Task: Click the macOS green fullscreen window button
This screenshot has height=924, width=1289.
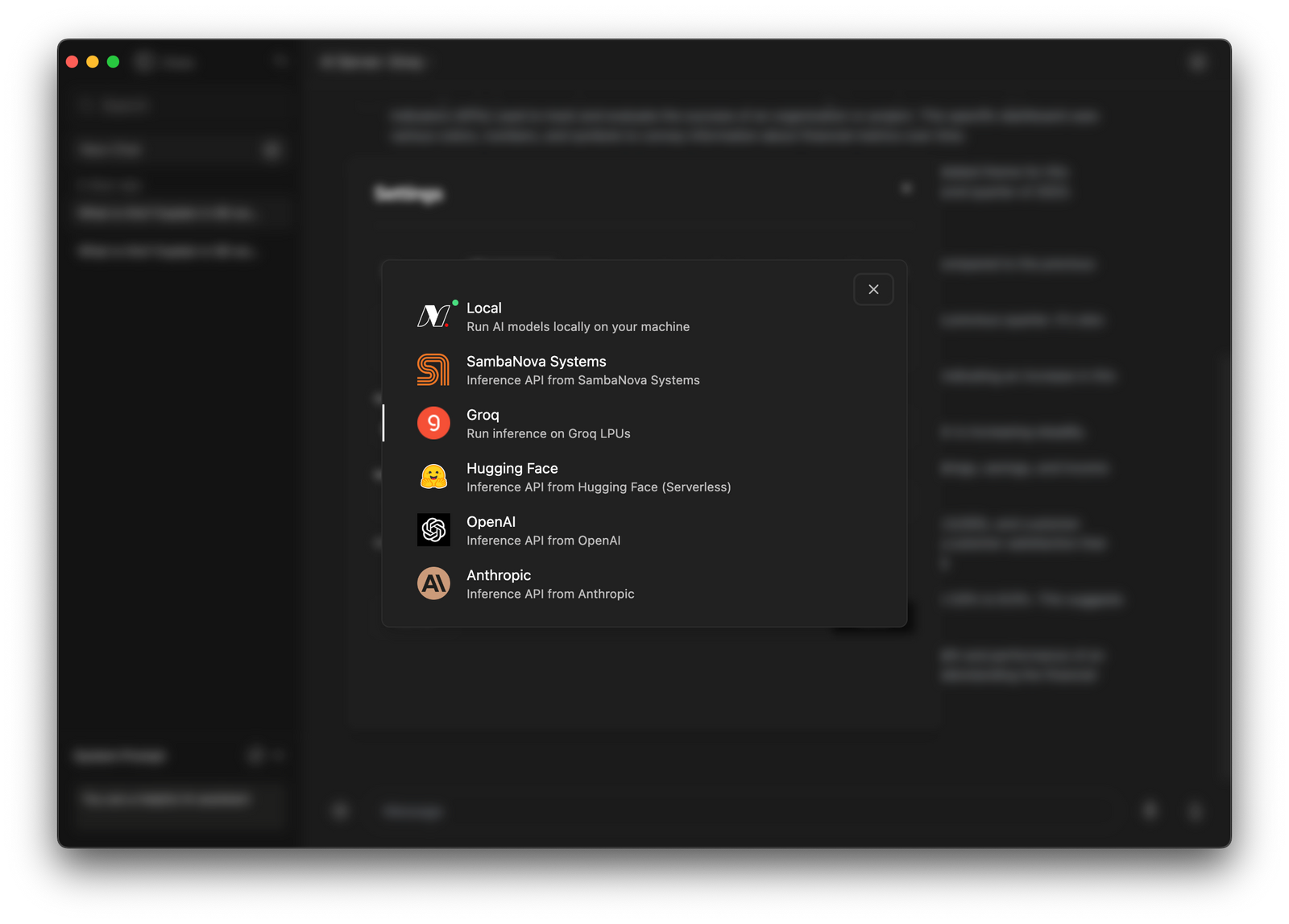Action: pos(114,62)
